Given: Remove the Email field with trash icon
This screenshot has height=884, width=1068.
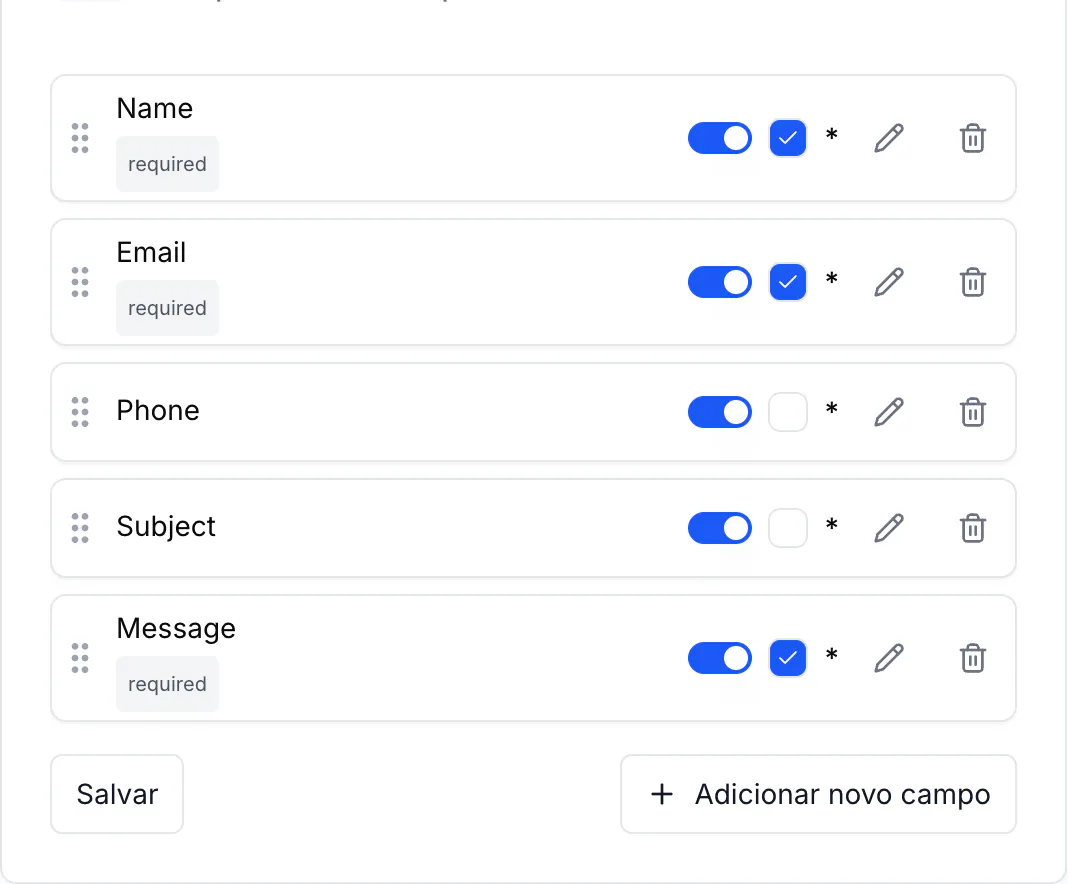Looking at the screenshot, I should tap(973, 282).
